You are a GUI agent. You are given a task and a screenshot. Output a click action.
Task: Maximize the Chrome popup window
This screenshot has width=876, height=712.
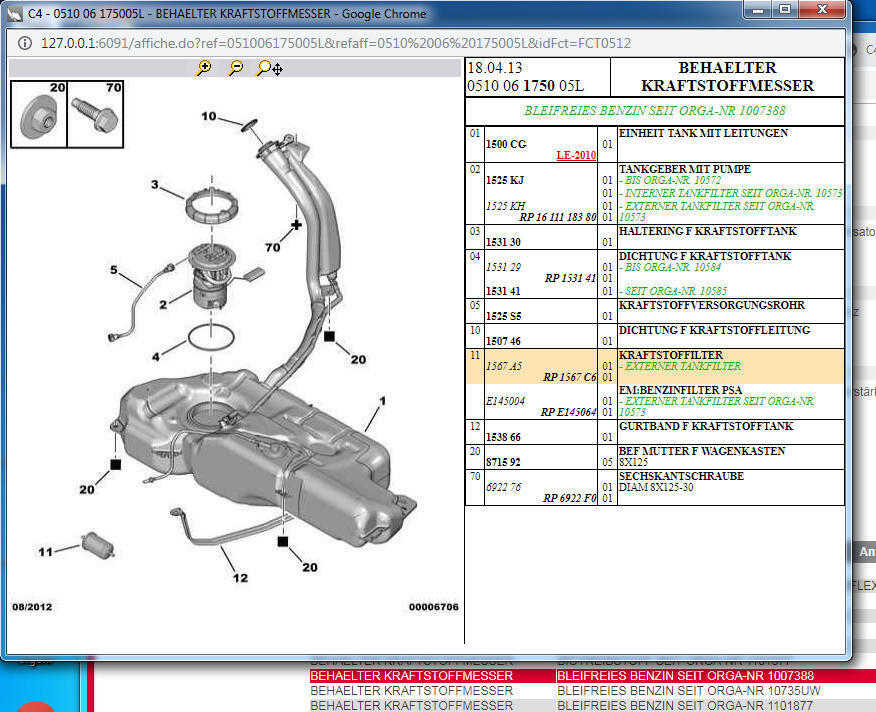pyautogui.click(x=785, y=10)
